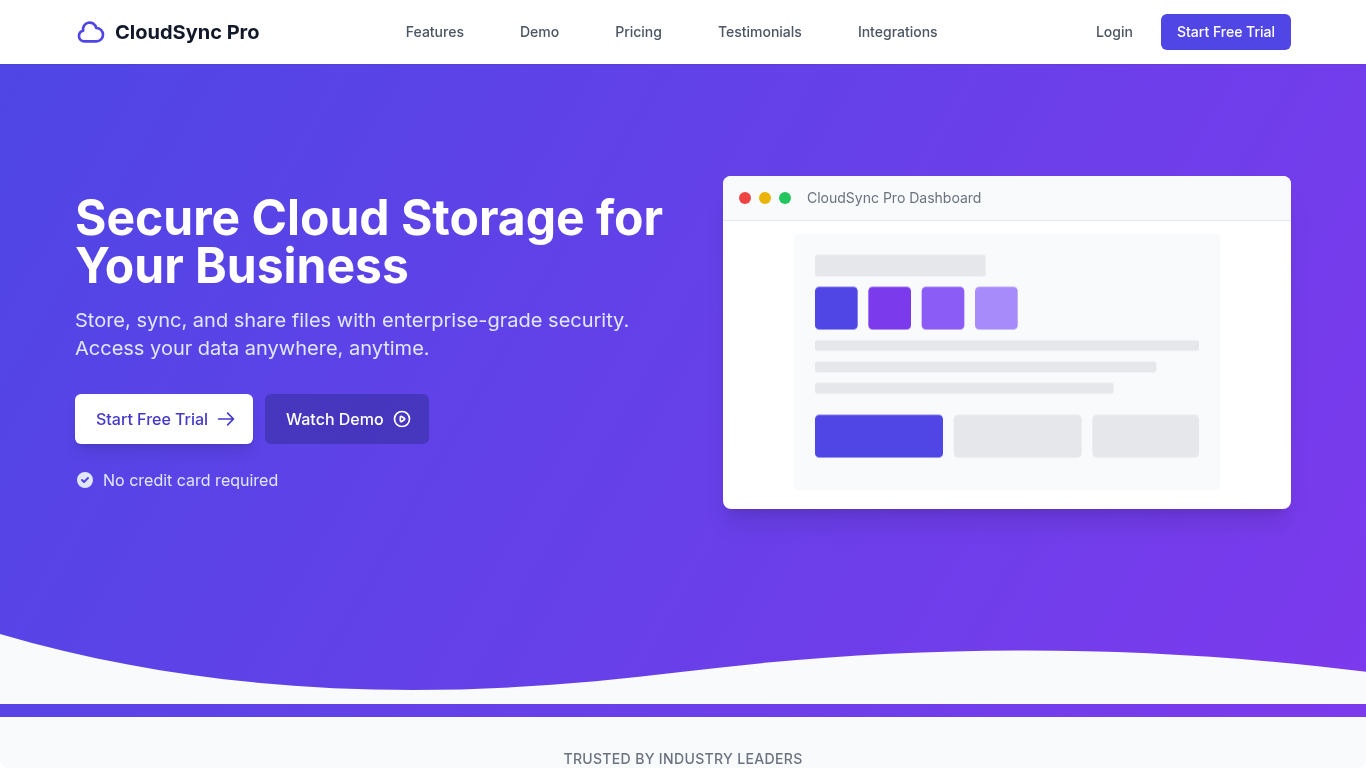
Task: Click the 'TRUSTED BY INDUSTRY LEADERS' heading
Action: point(683,759)
